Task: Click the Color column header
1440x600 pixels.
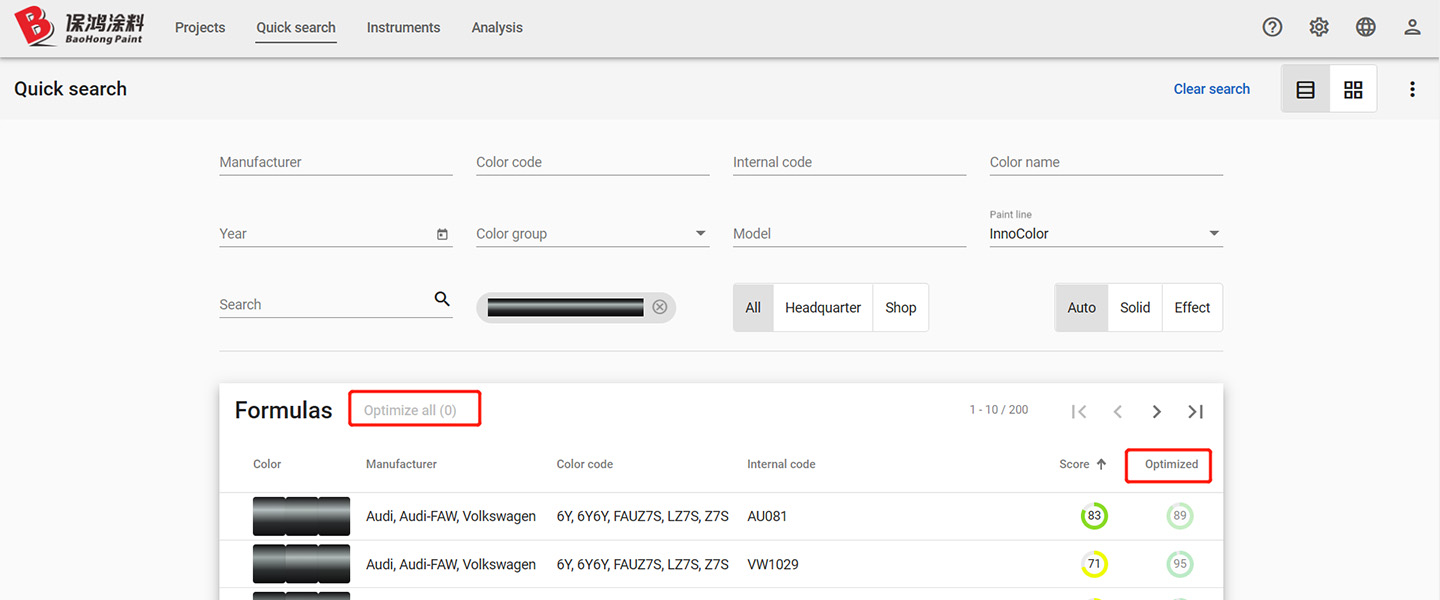Action: pyautogui.click(x=267, y=464)
